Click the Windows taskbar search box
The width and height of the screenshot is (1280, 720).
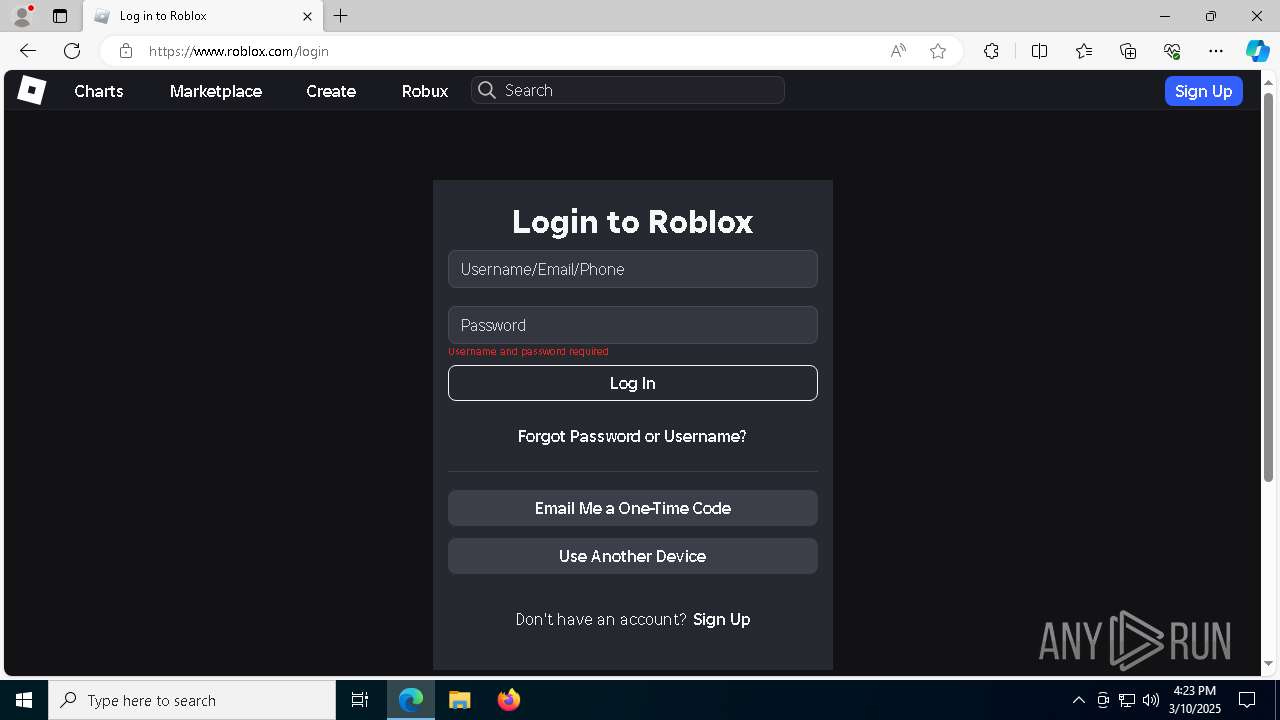[192, 700]
